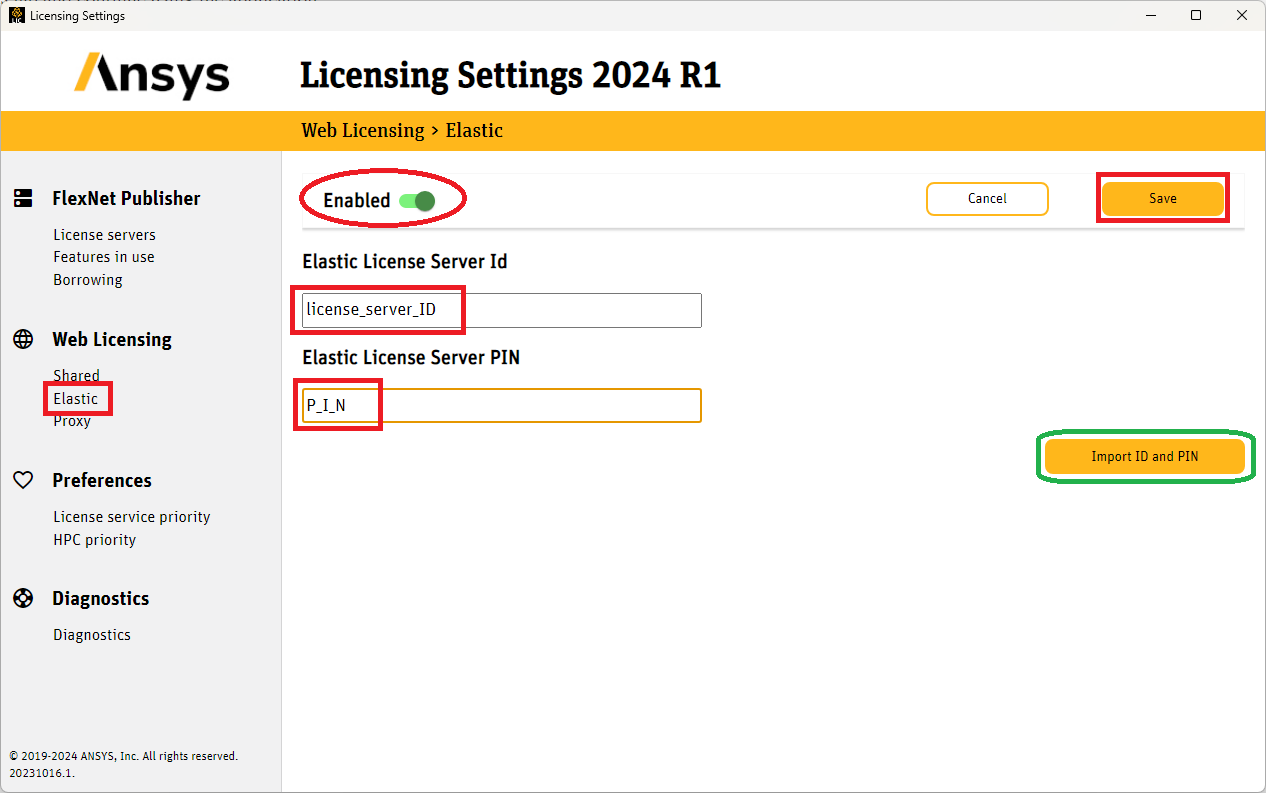1266x793 pixels.
Task: Open License service priority settings
Action: point(131,516)
